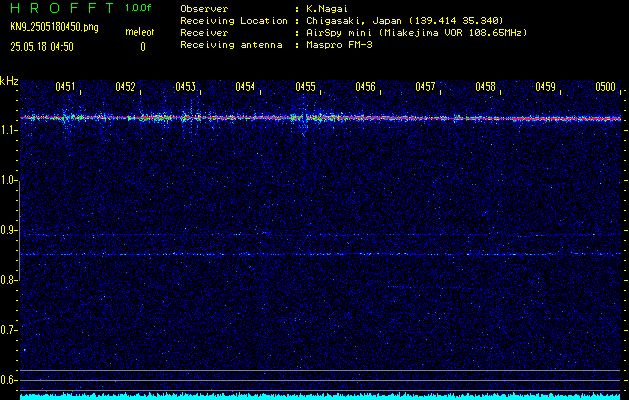This screenshot has width=629, height=400.
Task: Click the 0458 time marker
Action: (485, 86)
